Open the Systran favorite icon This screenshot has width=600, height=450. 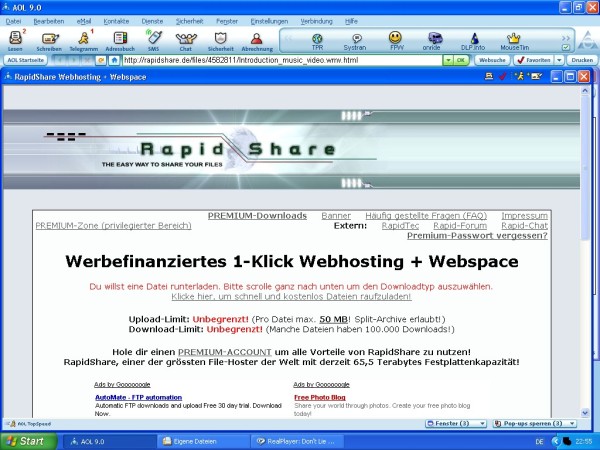coord(355,41)
